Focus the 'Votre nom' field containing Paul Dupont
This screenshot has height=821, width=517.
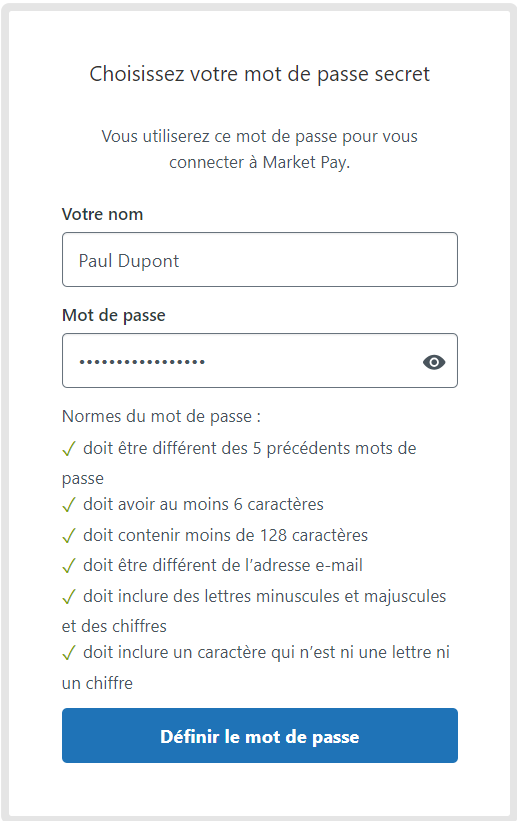(x=260, y=260)
